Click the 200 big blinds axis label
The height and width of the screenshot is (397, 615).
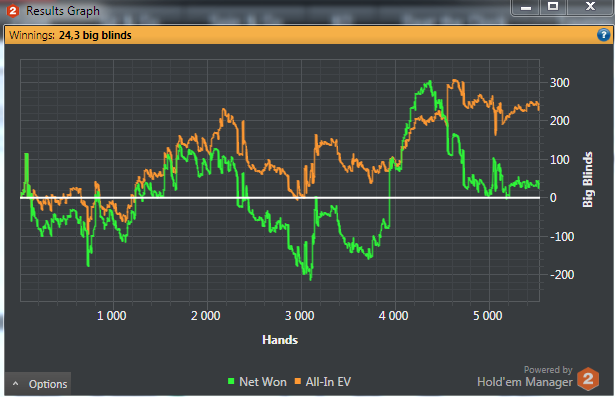560,121
